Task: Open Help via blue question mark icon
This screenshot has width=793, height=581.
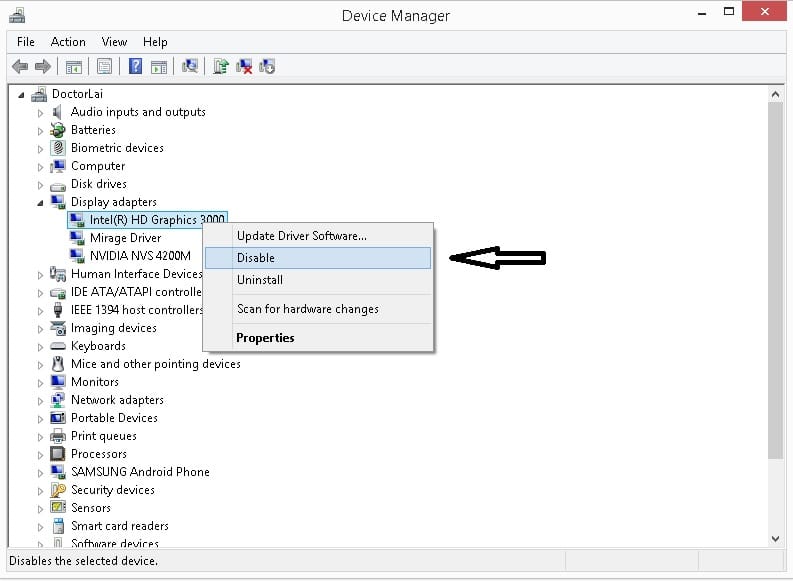Action: (x=135, y=66)
